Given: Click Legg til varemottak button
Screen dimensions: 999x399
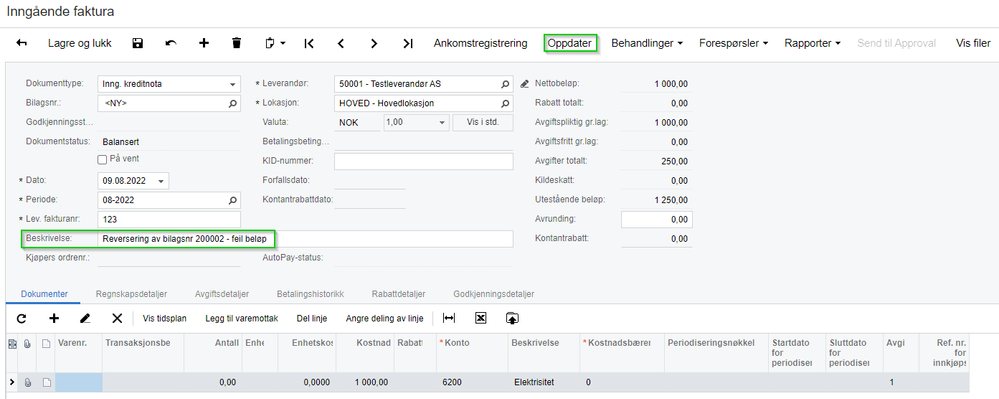Looking at the screenshot, I should [x=241, y=318].
